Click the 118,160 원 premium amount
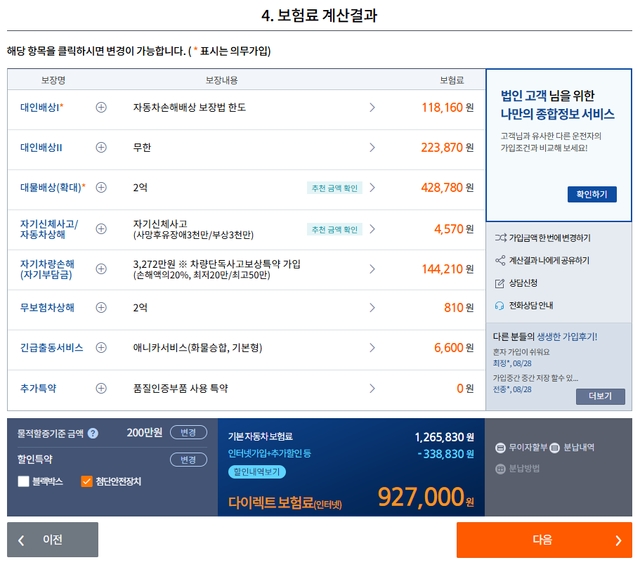 [x=447, y=107]
